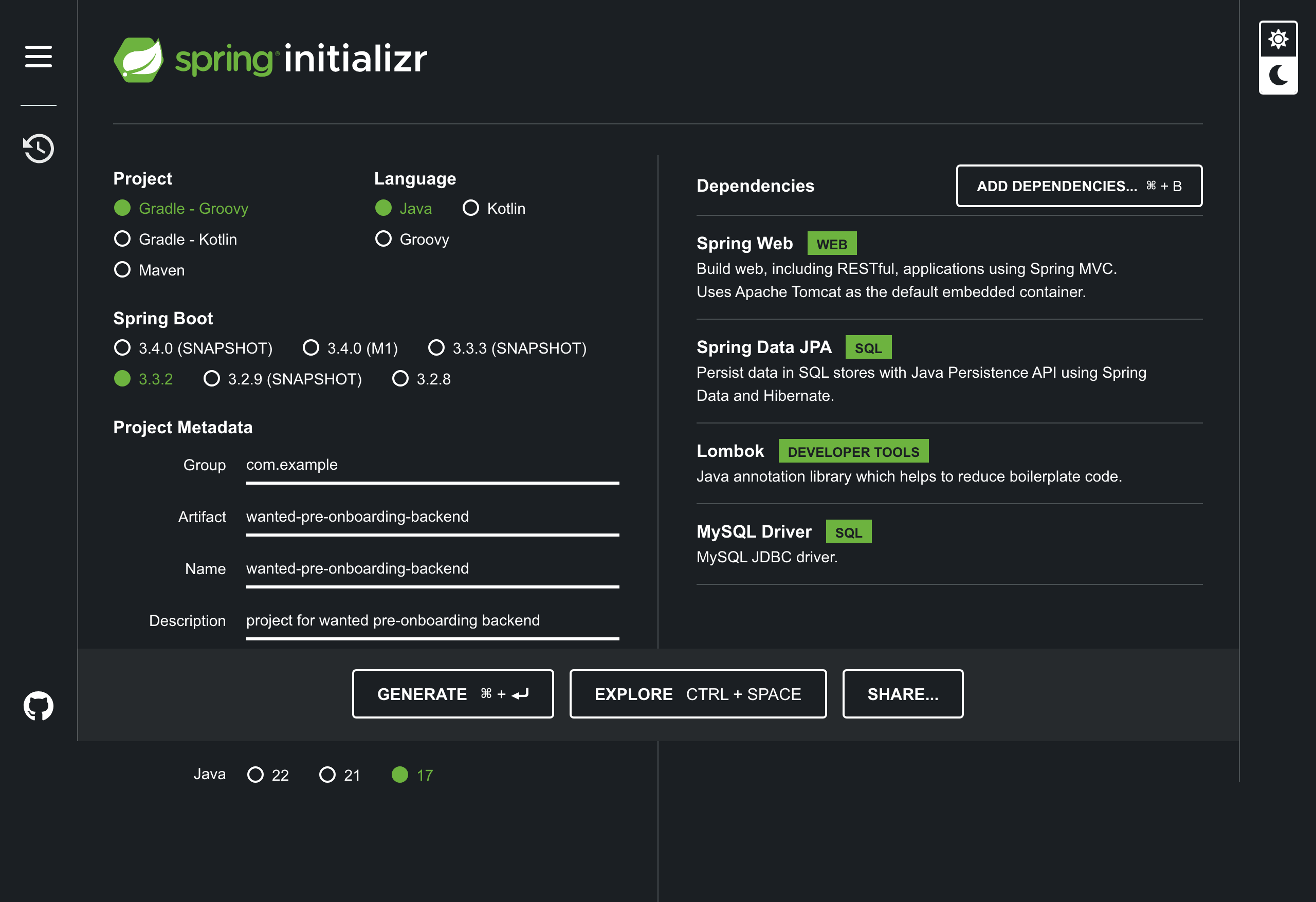This screenshot has height=902, width=1316.
Task: Select the Spring Web dependency
Action: [x=949, y=267]
